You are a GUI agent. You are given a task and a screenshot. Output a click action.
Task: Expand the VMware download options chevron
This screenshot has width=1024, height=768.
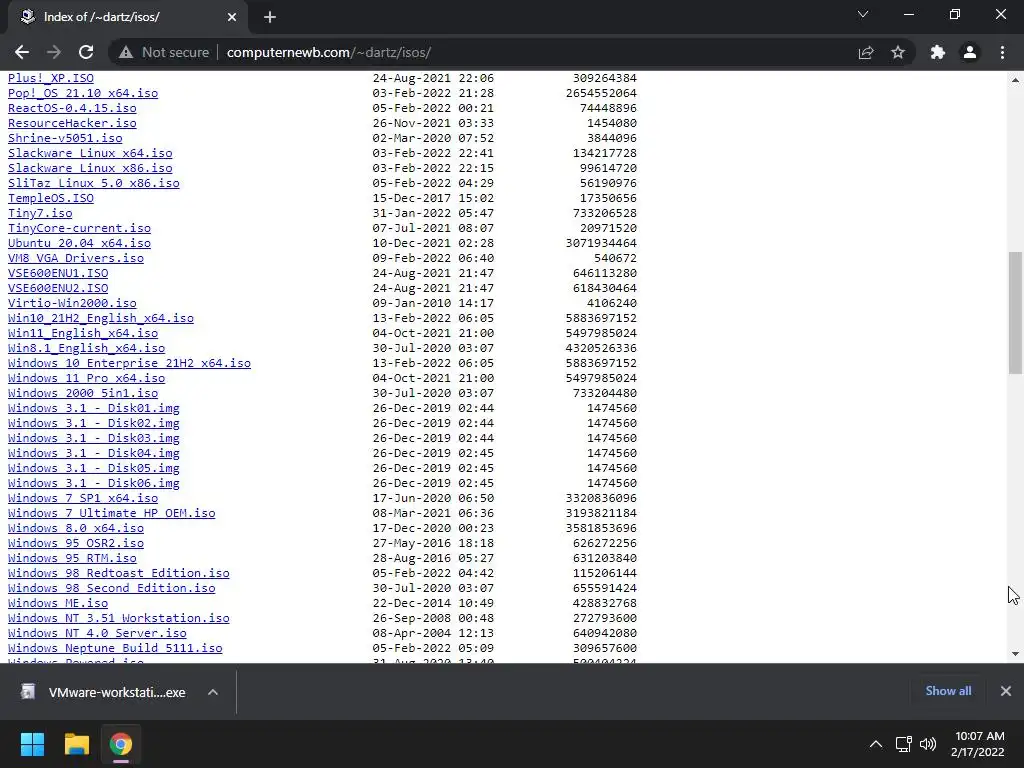[213, 692]
